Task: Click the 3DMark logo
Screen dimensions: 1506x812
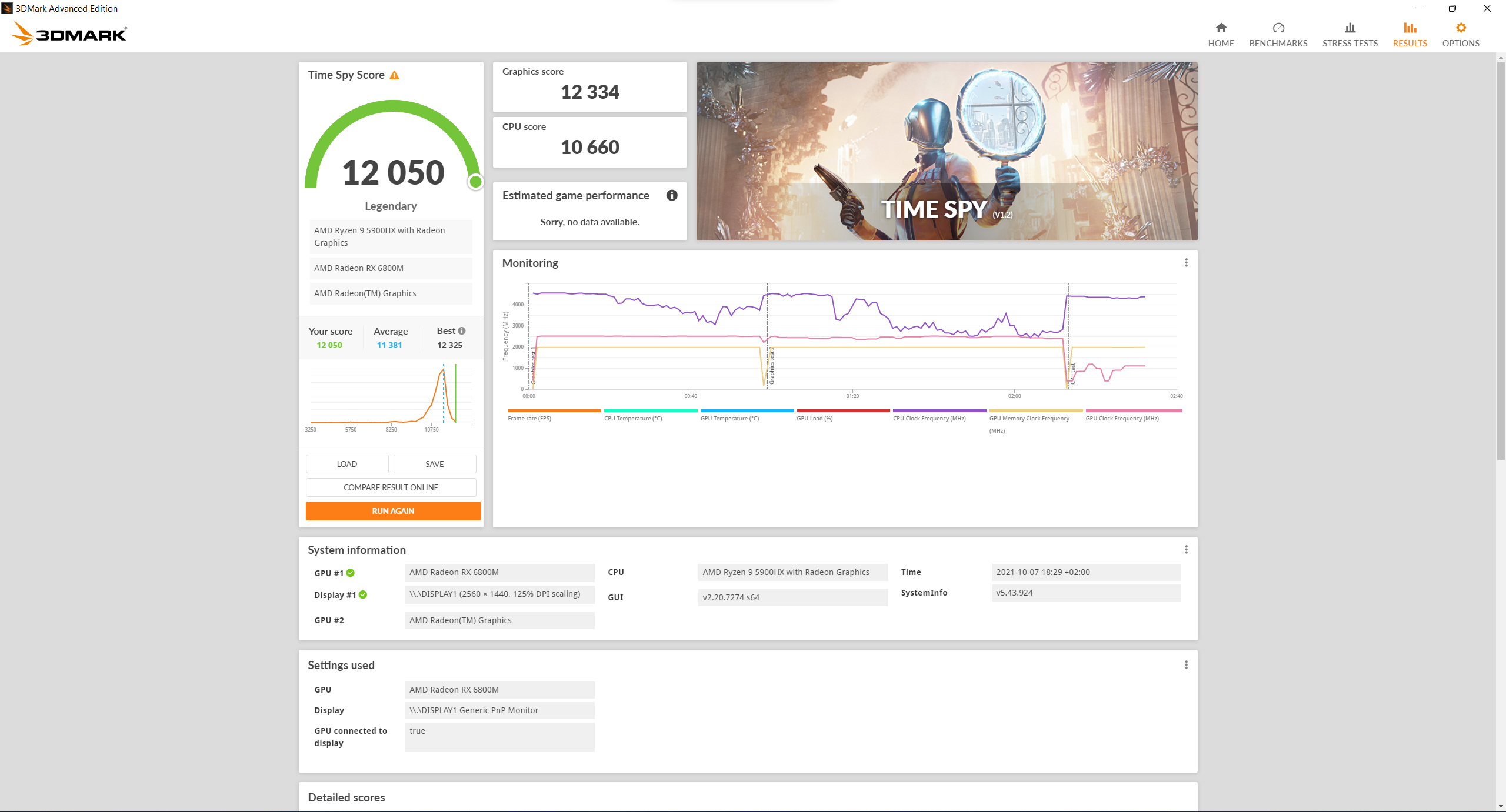Action: pyautogui.click(x=69, y=34)
